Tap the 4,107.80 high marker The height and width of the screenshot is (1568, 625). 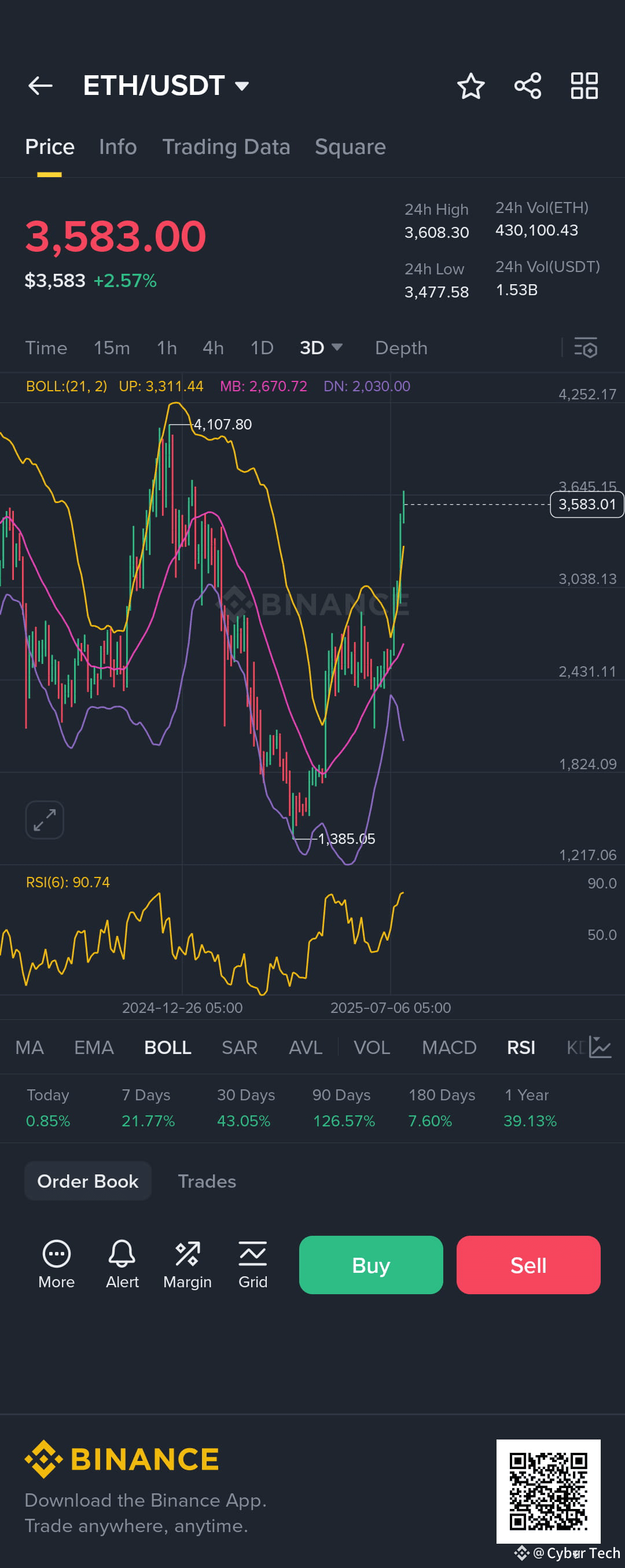[x=222, y=424]
